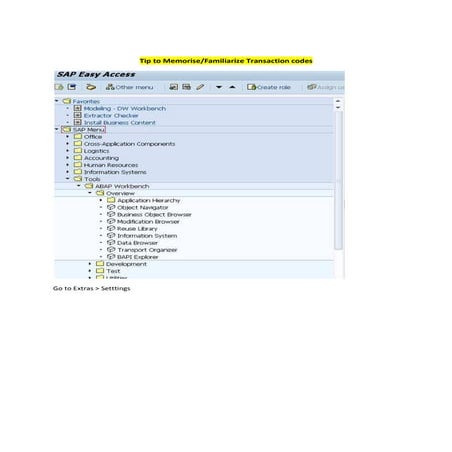Screen dimensions: 452x452
Task: Click the Transport Organizer transaction icon
Action: (x=111, y=250)
